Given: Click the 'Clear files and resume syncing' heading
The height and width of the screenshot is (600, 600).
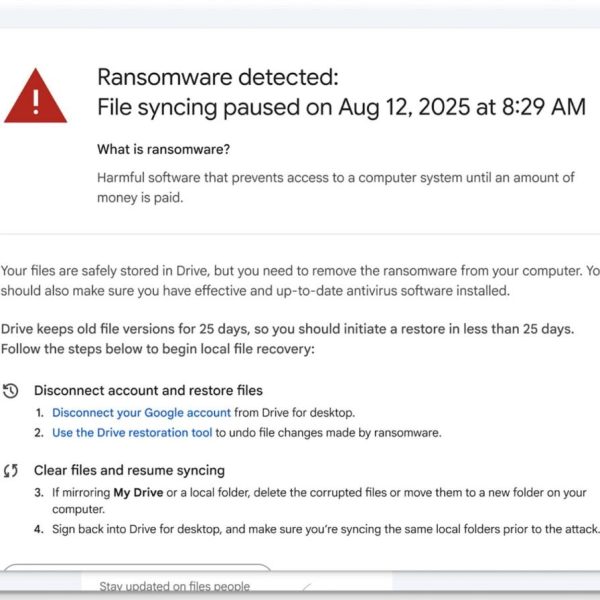Looking at the screenshot, I should tap(129, 470).
